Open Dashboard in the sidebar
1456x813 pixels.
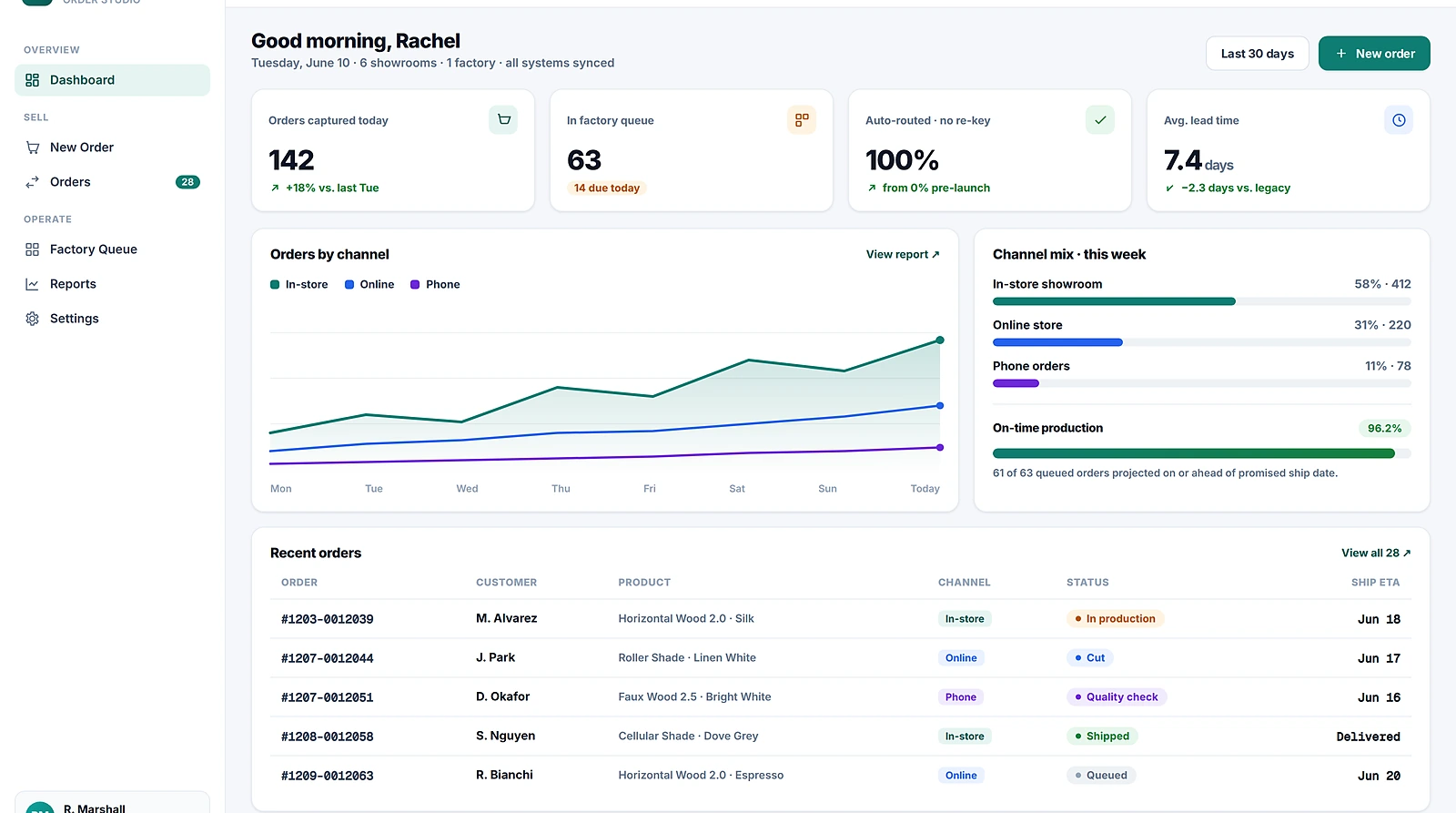pos(112,80)
